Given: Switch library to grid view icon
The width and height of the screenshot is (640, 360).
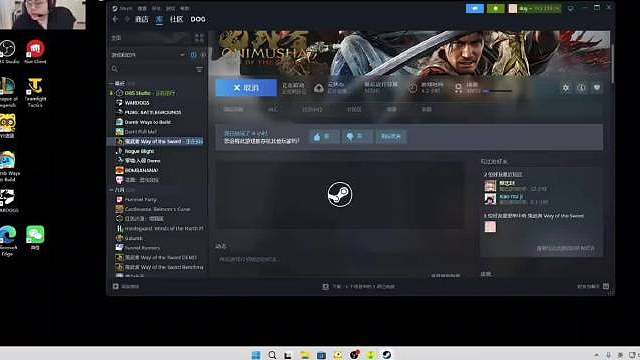Looking at the screenshot, I should 199,38.
